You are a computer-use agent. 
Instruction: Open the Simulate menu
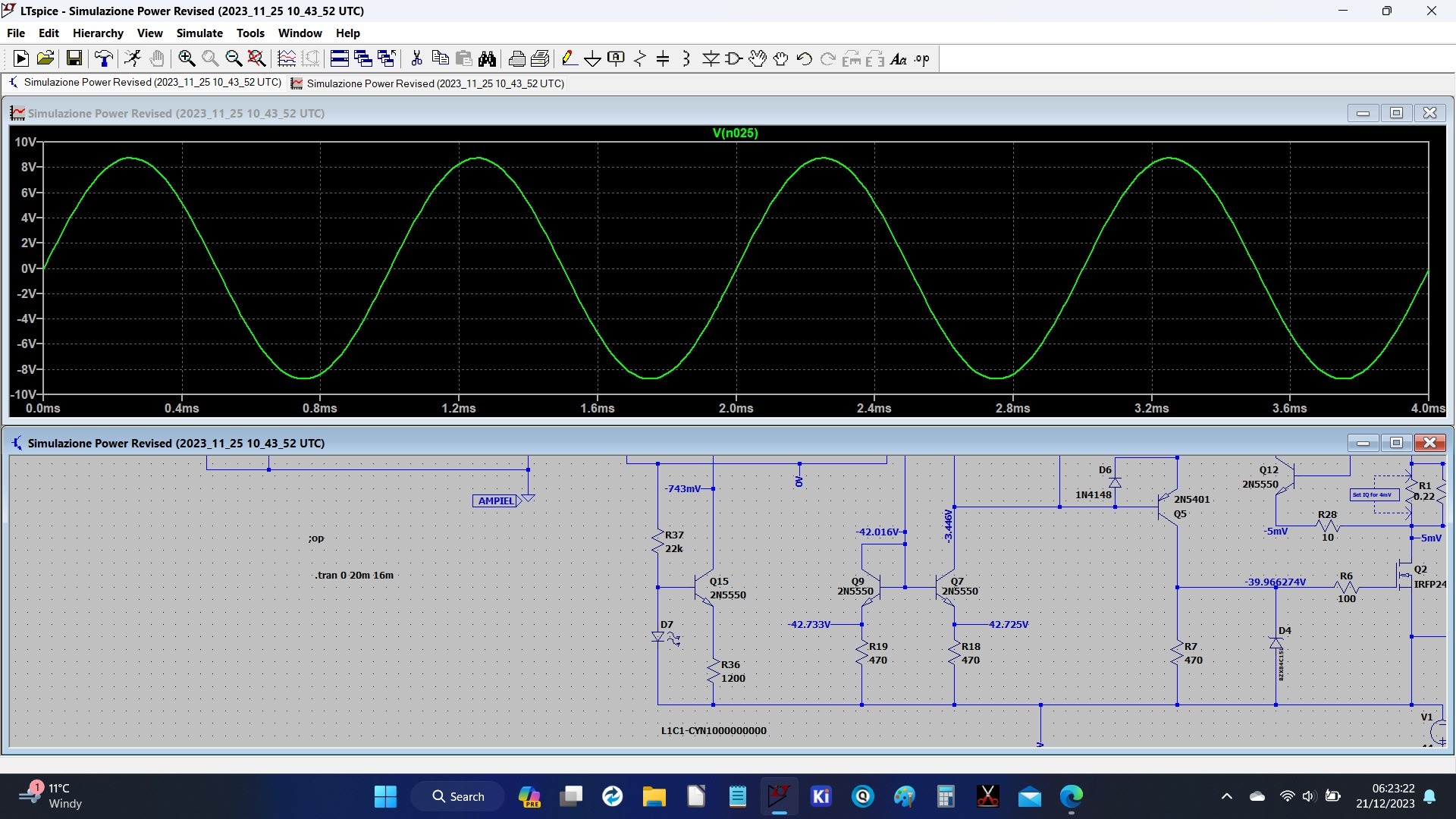[x=199, y=33]
